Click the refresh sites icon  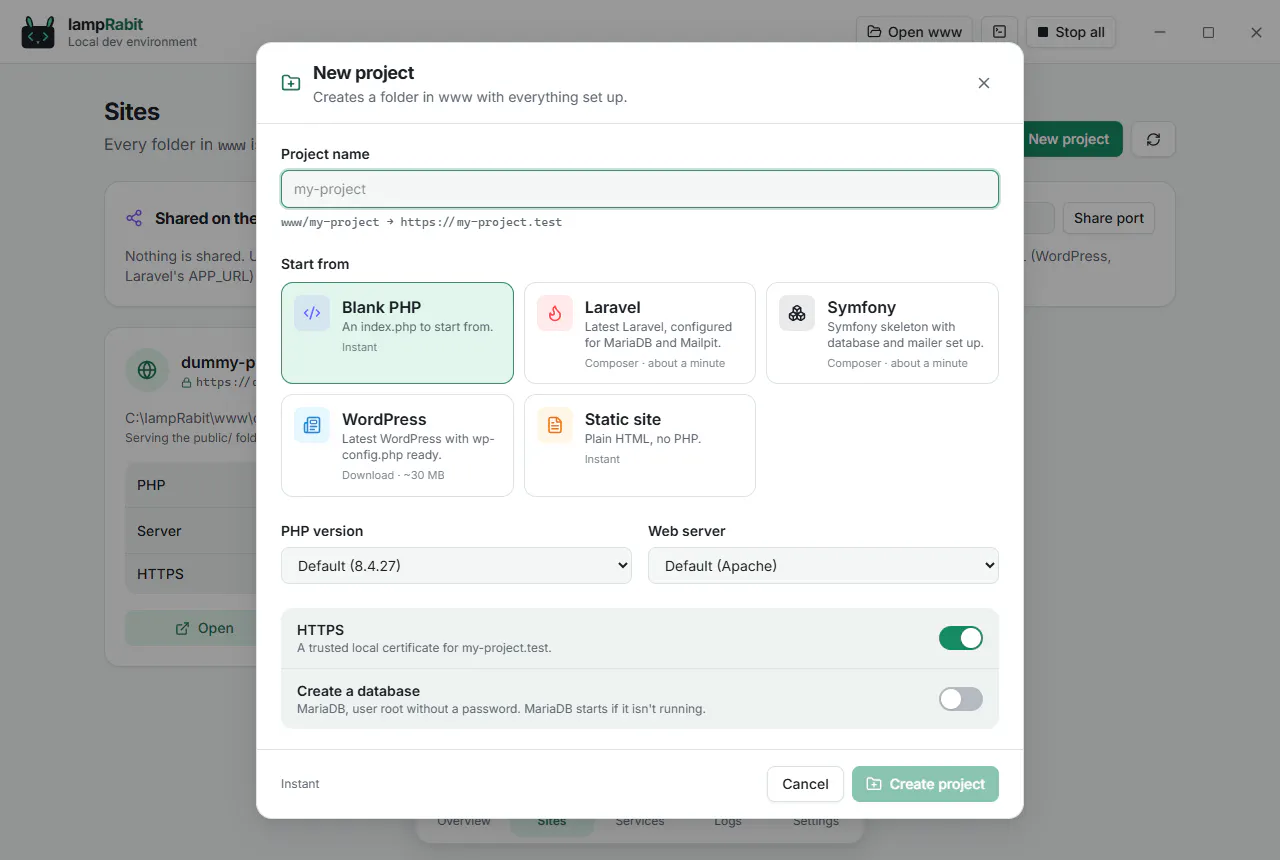click(1153, 139)
